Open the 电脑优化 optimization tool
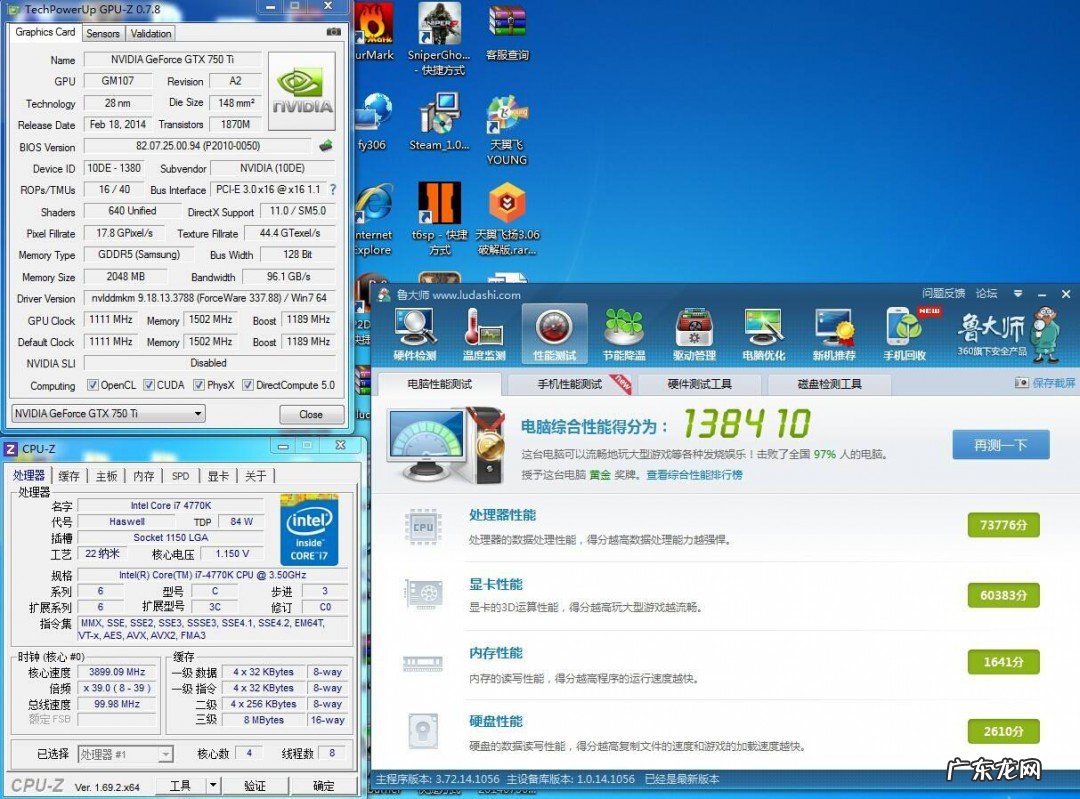This screenshot has height=799, width=1080. (x=764, y=334)
